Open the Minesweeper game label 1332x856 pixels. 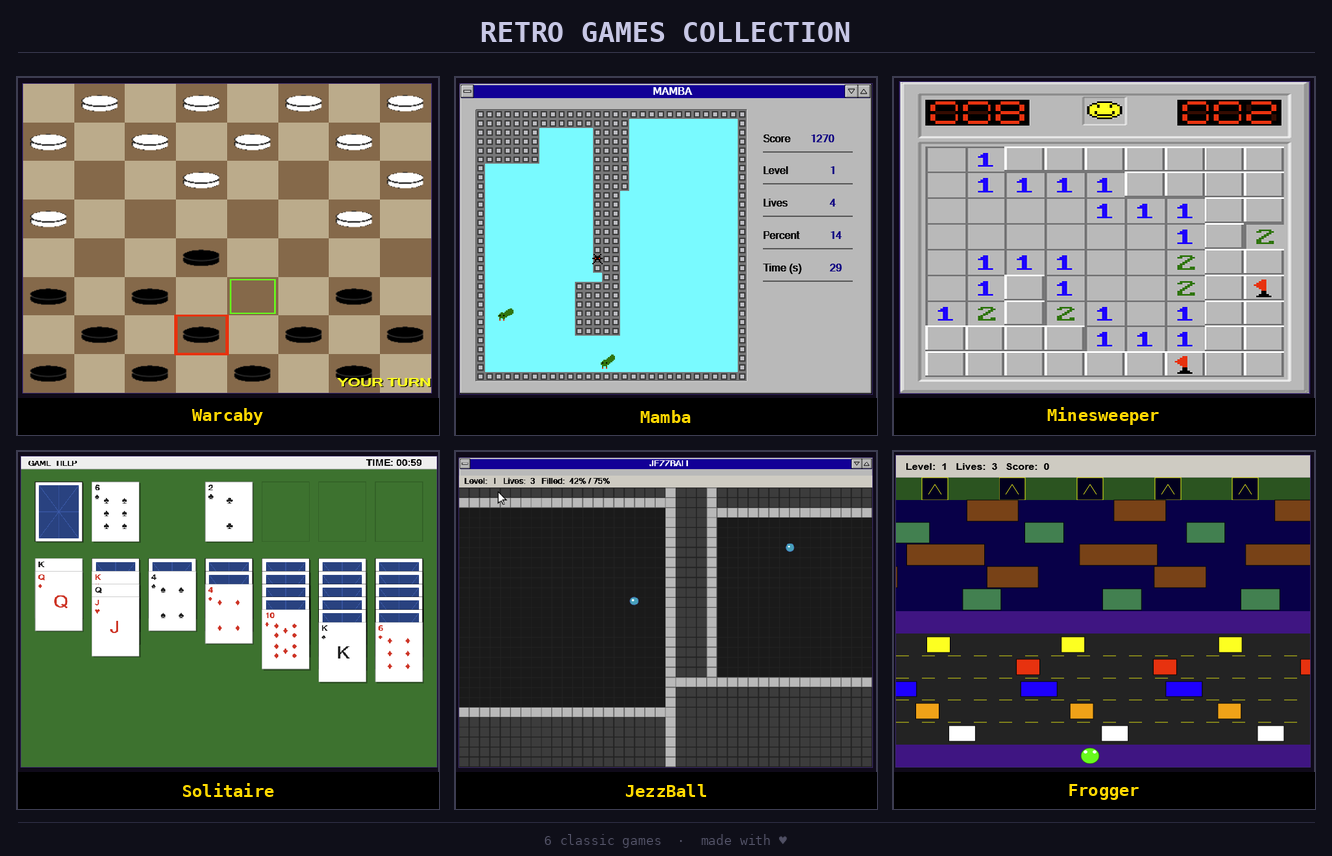click(1103, 415)
